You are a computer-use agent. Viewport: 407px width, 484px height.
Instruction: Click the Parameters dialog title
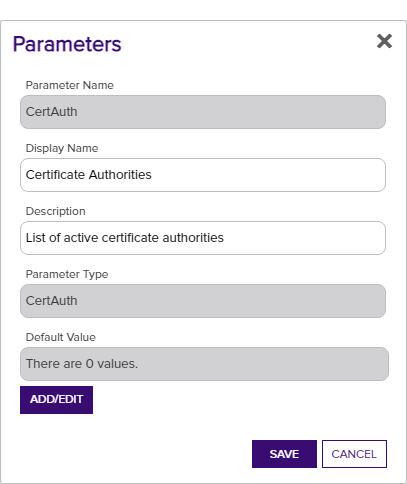(67, 44)
